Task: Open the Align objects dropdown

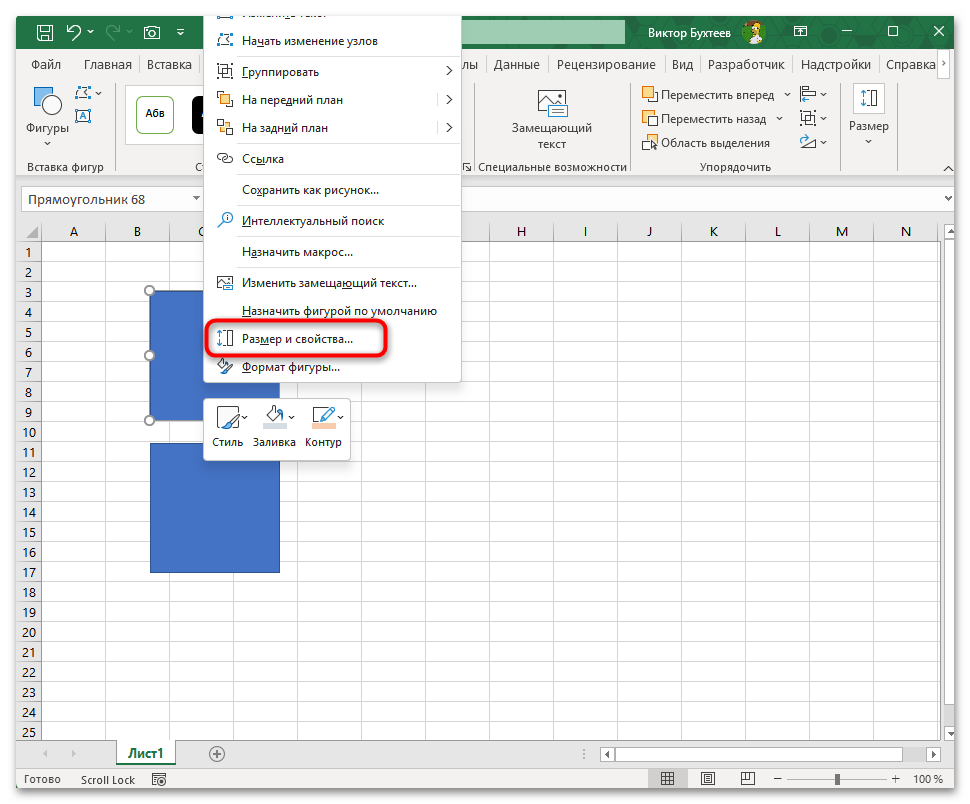Action: coord(813,94)
